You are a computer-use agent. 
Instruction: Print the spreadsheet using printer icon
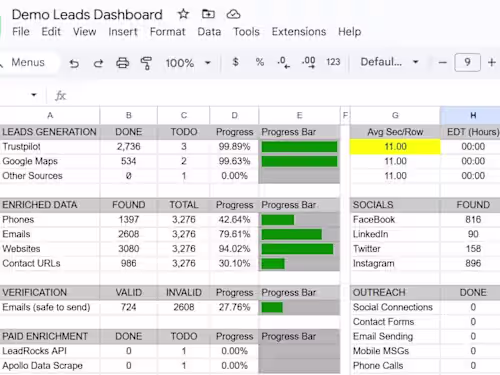tap(122, 63)
